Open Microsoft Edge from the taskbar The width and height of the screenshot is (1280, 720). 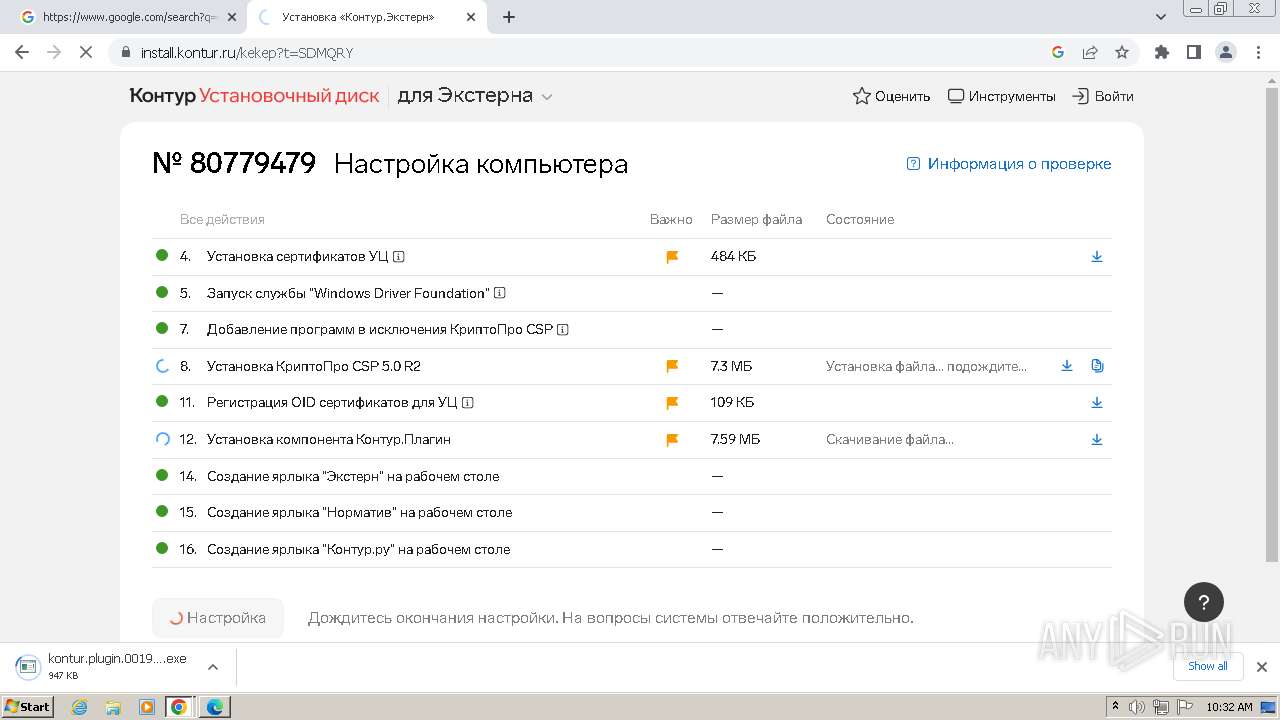tap(214, 707)
